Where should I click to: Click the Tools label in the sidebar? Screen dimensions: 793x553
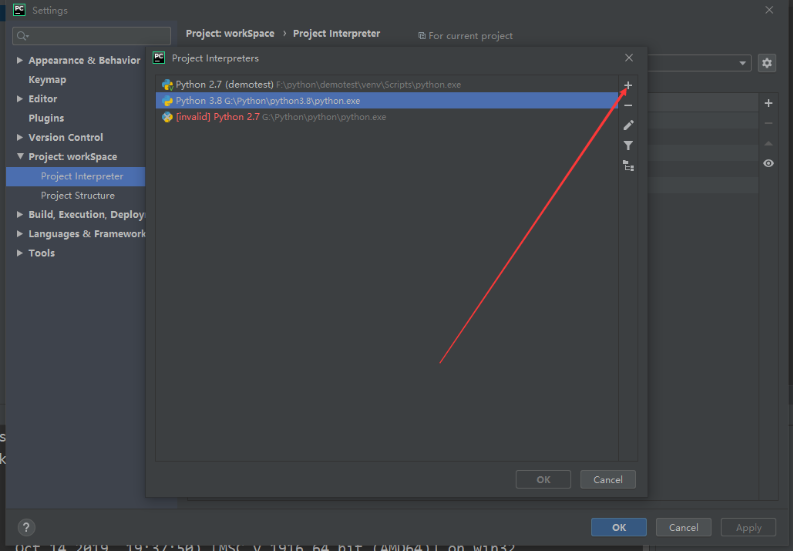tap(41, 253)
